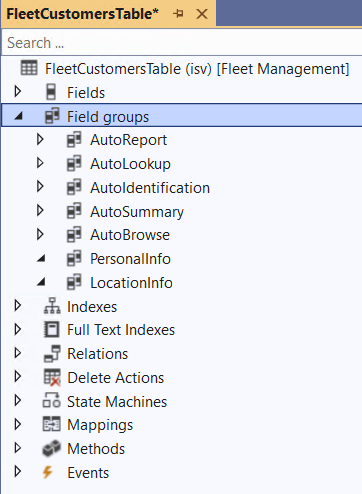Select the LocationInfo tree item

131,283
